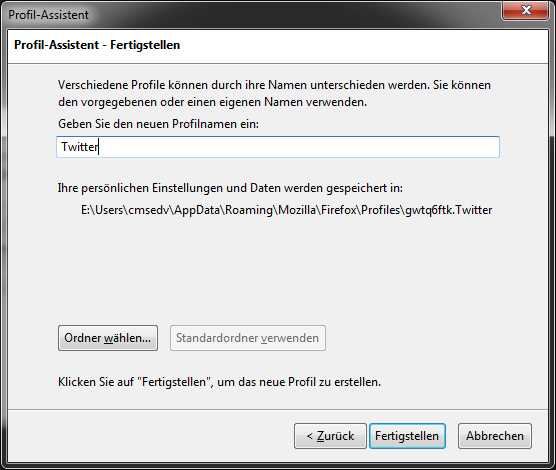Cancel the wizard with Abbrechen
The width and height of the screenshot is (556, 470).
tap(495, 436)
